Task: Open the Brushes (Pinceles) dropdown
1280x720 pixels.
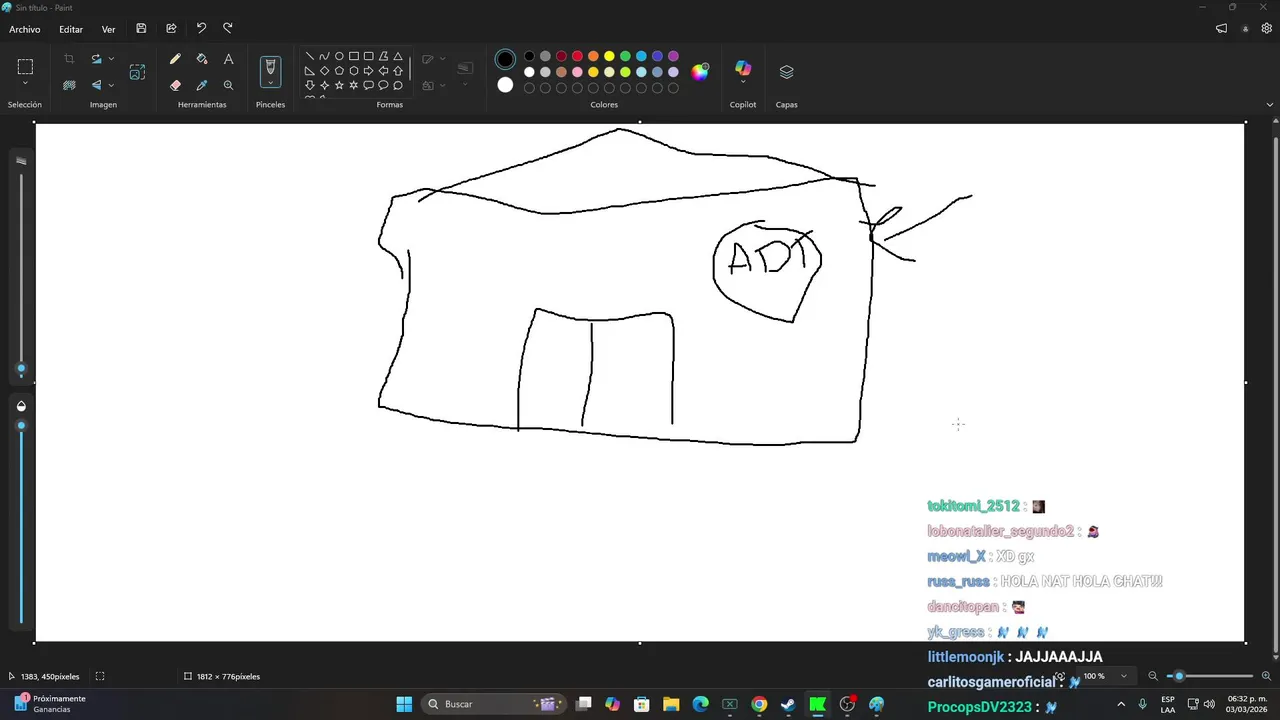Action: pos(269,83)
